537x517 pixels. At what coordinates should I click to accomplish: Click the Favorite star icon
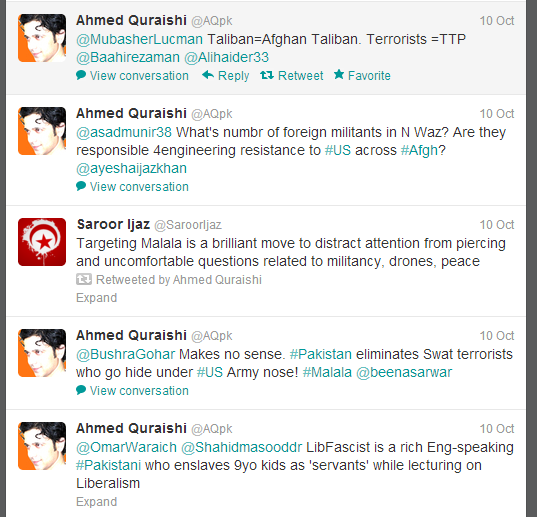[x=339, y=74]
